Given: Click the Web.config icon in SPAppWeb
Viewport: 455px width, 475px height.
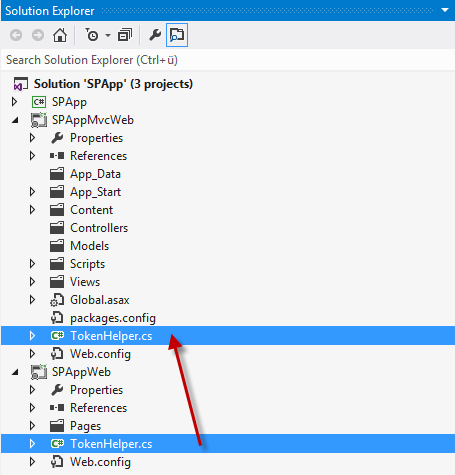Looking at the screenshot, I should coord(57,462).
